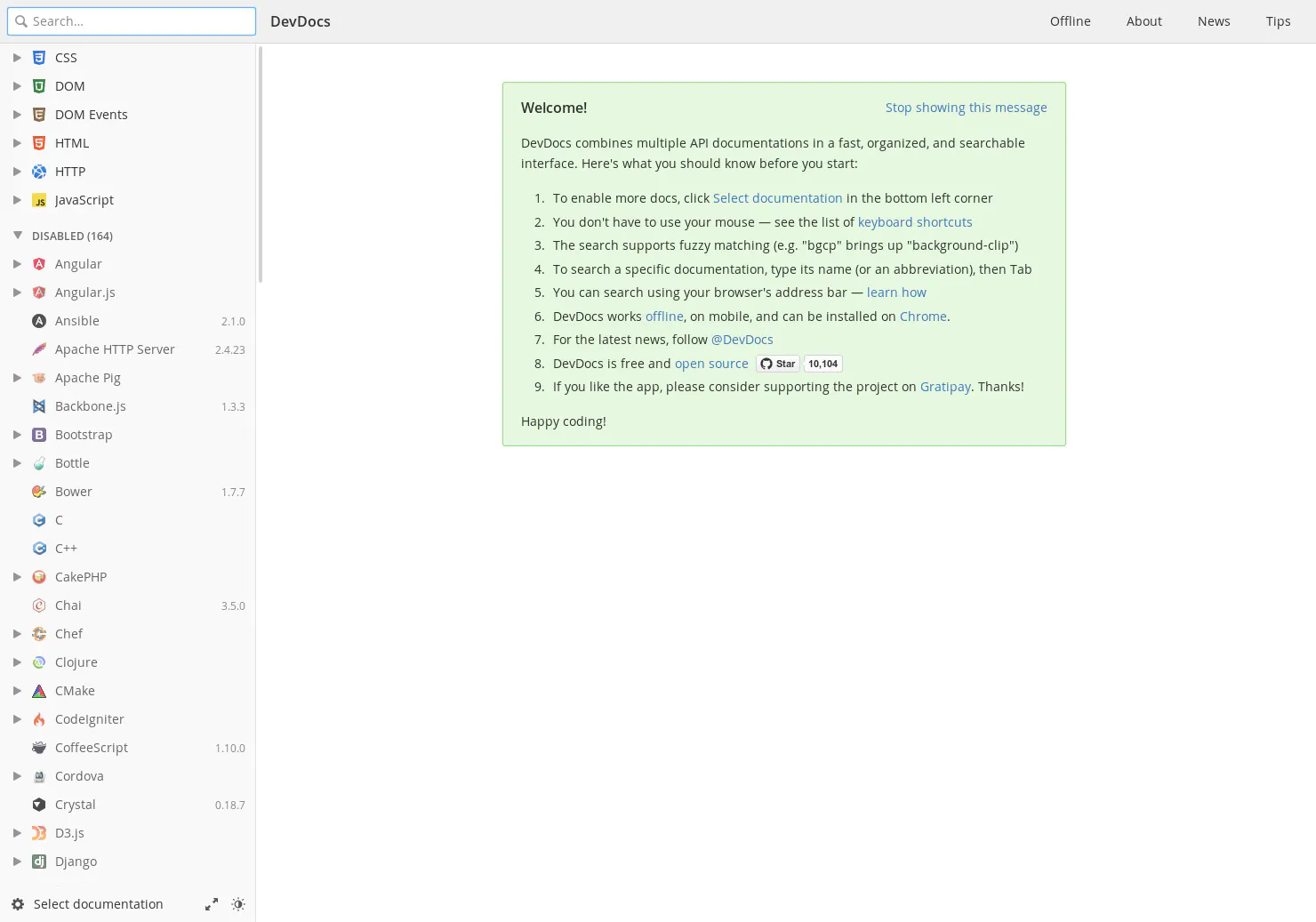This screenshot has height=922, width=1316.
Task: Click the settings gear icon
Action: click(x=18, y=904)
